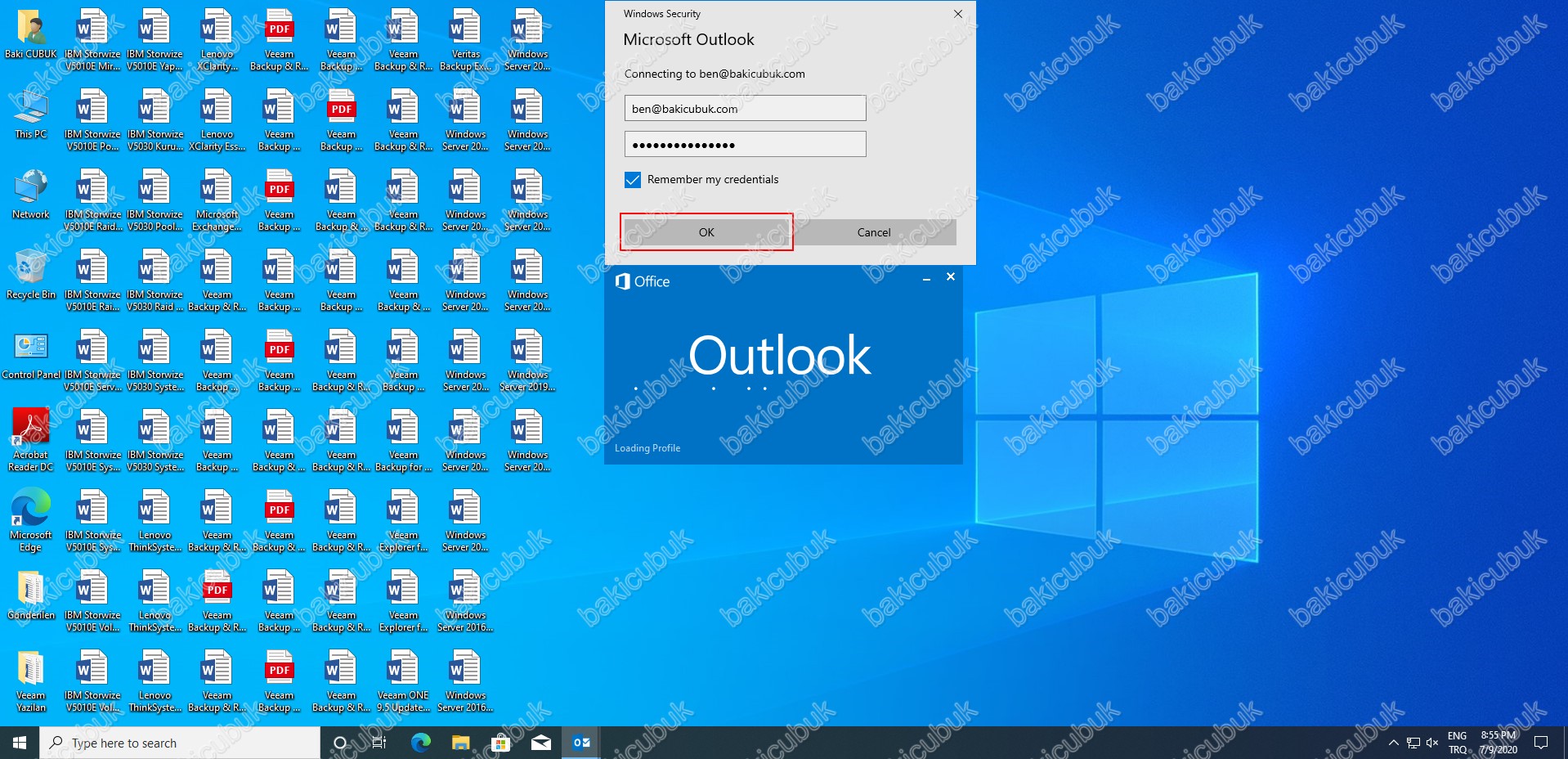Switch to Outlook on the taskbar
1568x759 pixels.
581,743
